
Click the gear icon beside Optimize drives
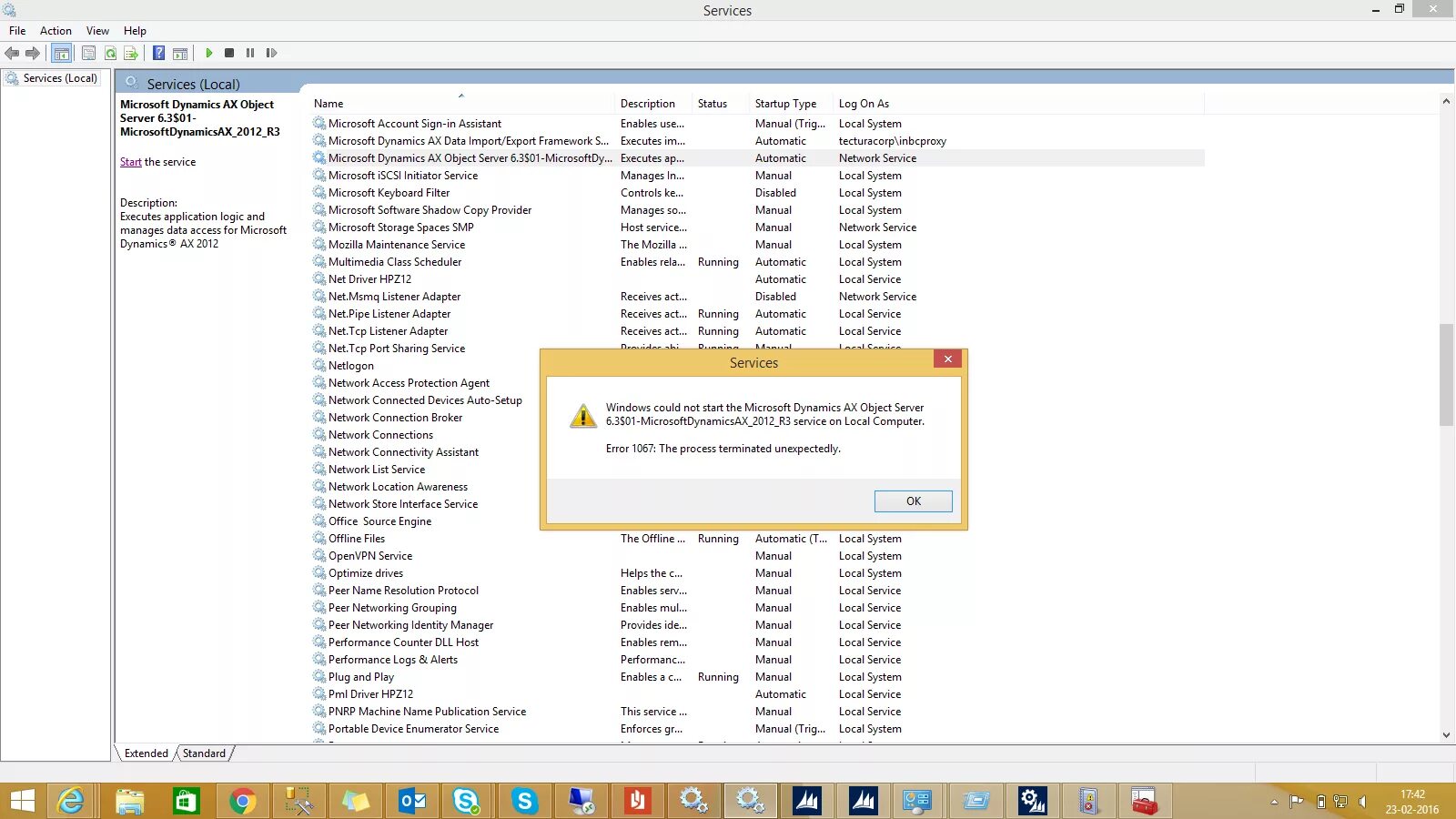click(319, 572)
